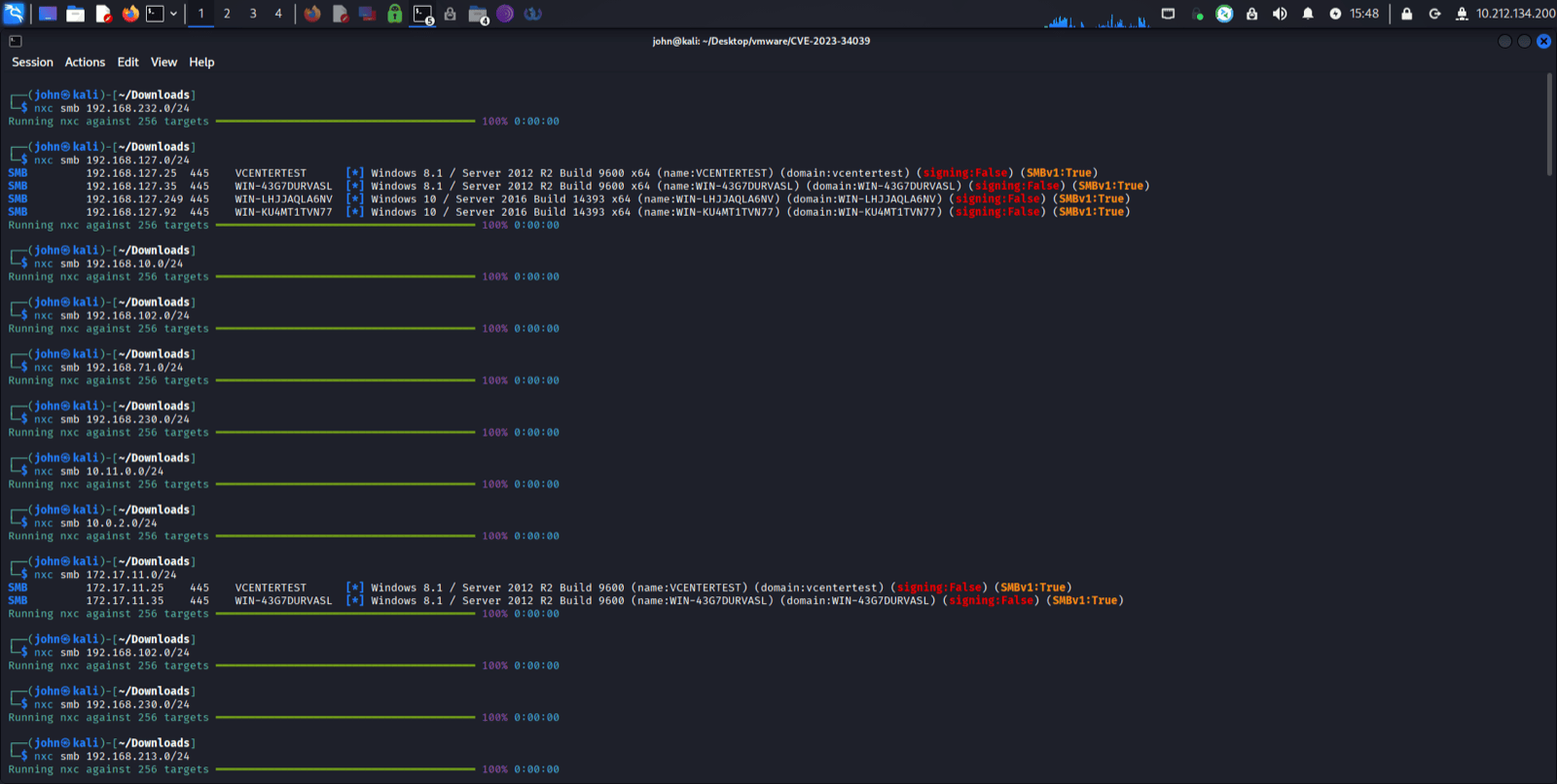Switch to workspace 1
Viewport: 1557px width, 784px height.
[201, 14]
